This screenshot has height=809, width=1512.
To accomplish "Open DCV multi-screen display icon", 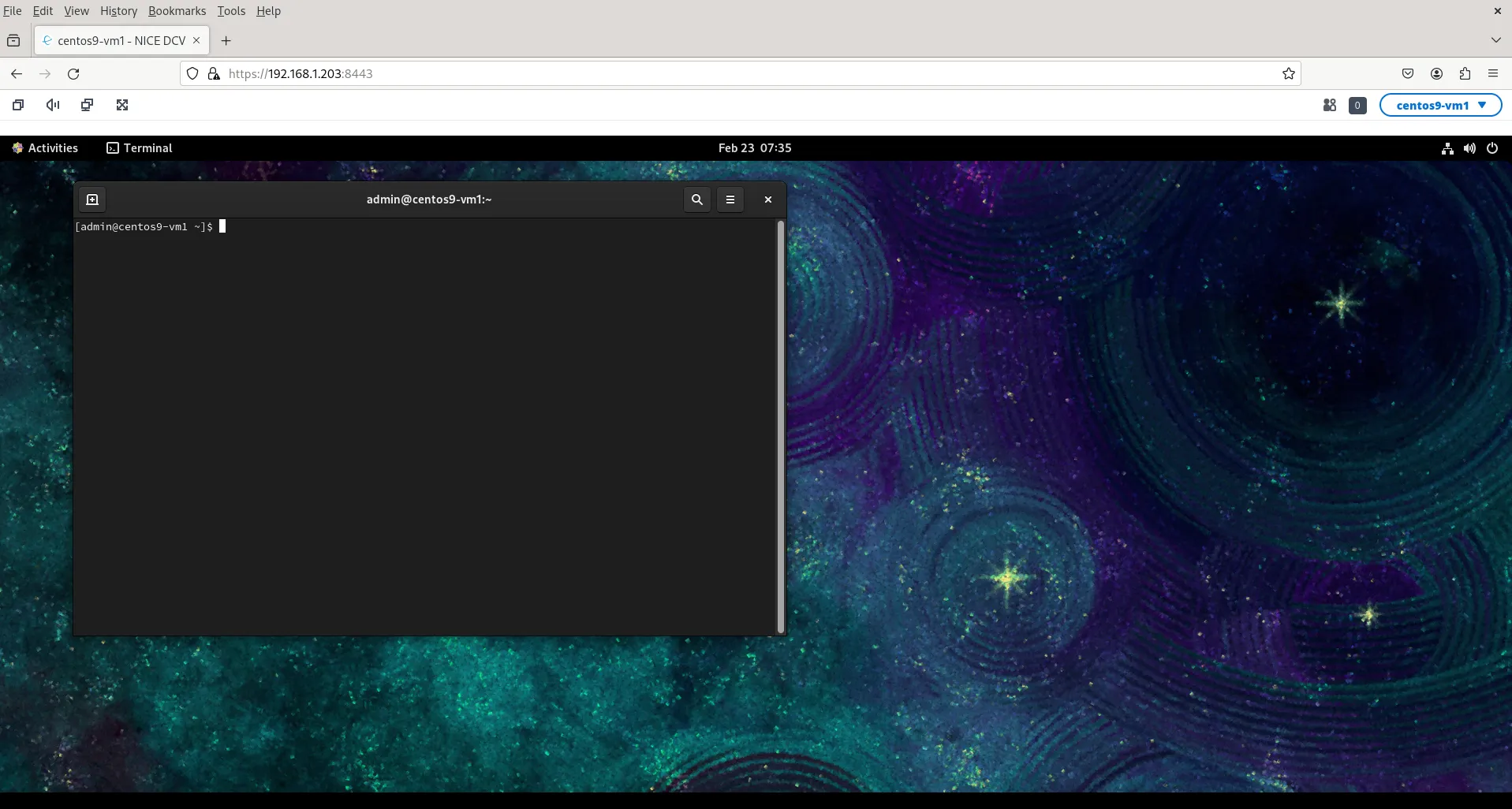I will pos(88,105).
